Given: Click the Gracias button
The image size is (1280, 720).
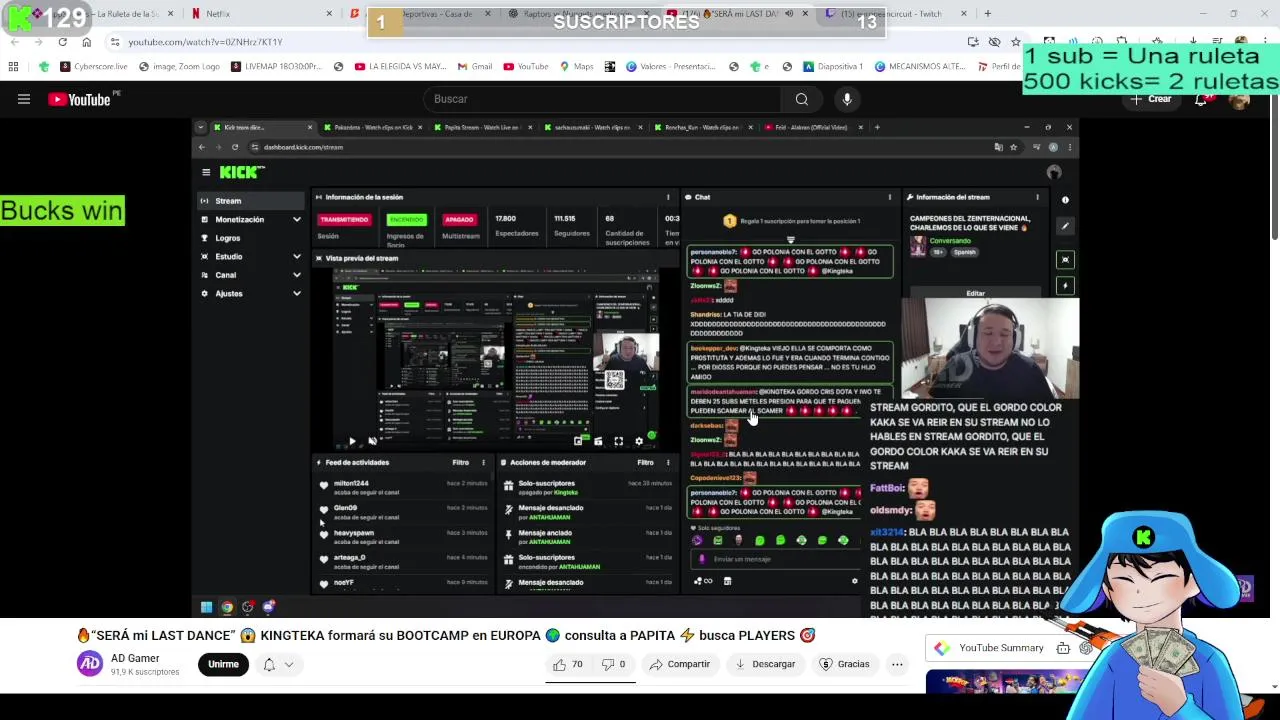Looking at the screenshot, I should point(845,664).
